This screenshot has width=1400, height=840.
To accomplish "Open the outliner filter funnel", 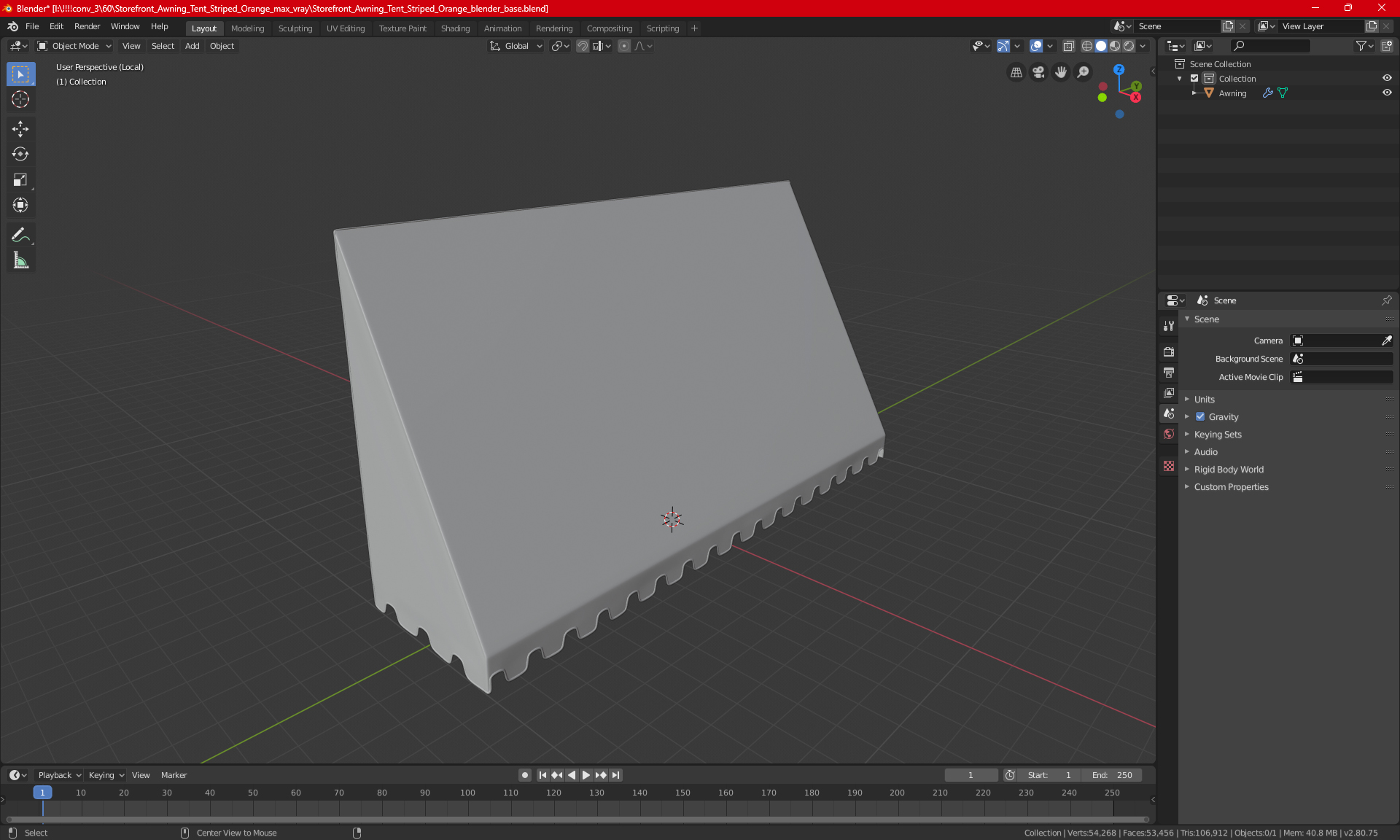I will pos(1364,46).
